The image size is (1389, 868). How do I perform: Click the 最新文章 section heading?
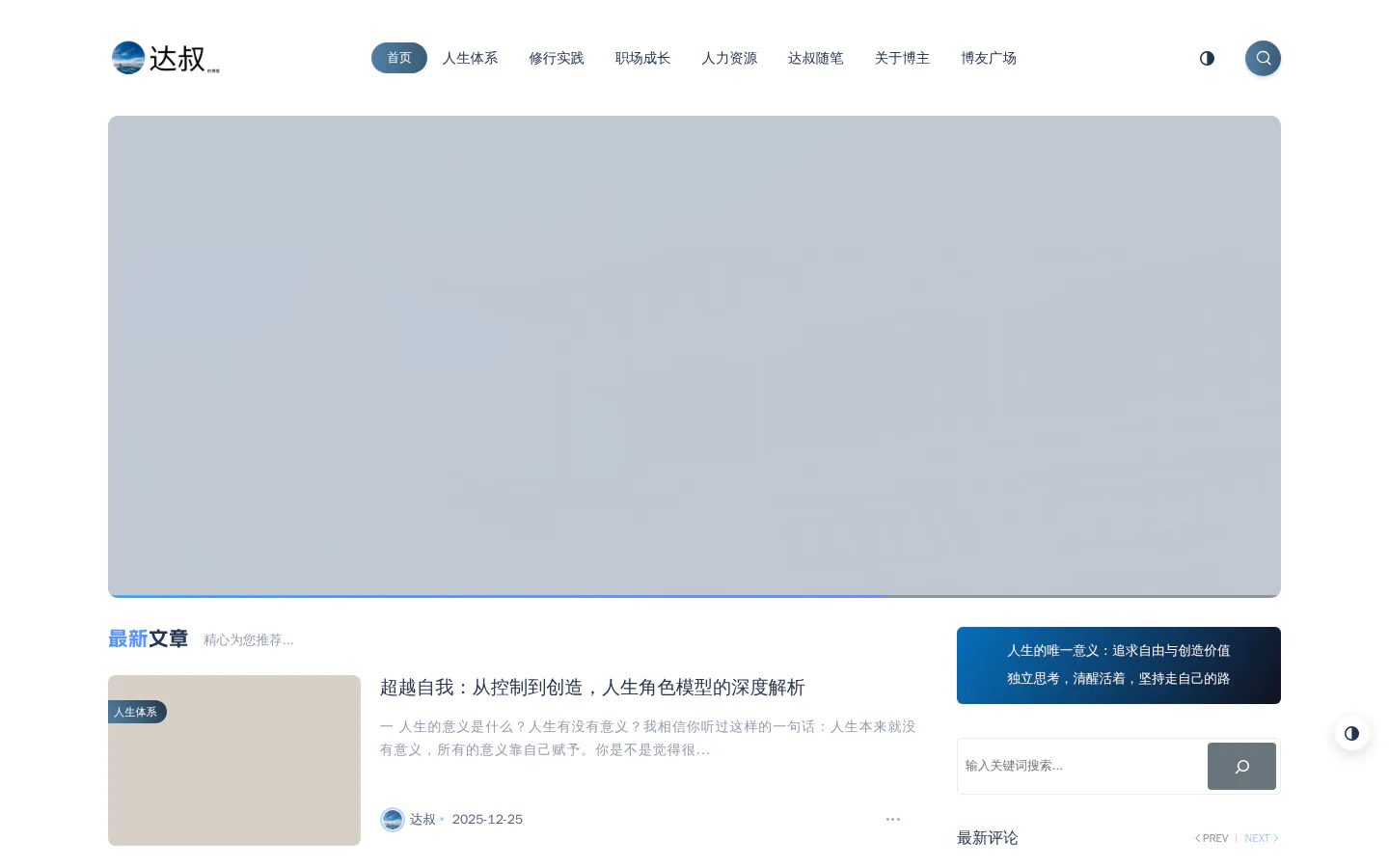(x=148, y=638)
